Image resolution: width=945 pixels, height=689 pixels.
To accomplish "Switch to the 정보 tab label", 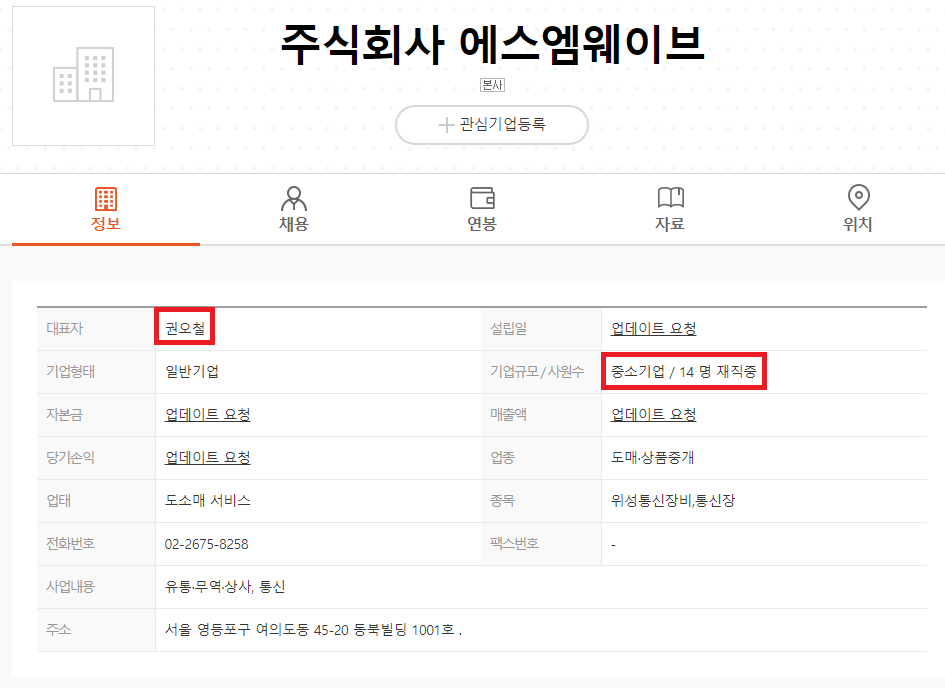I will 105,224.
